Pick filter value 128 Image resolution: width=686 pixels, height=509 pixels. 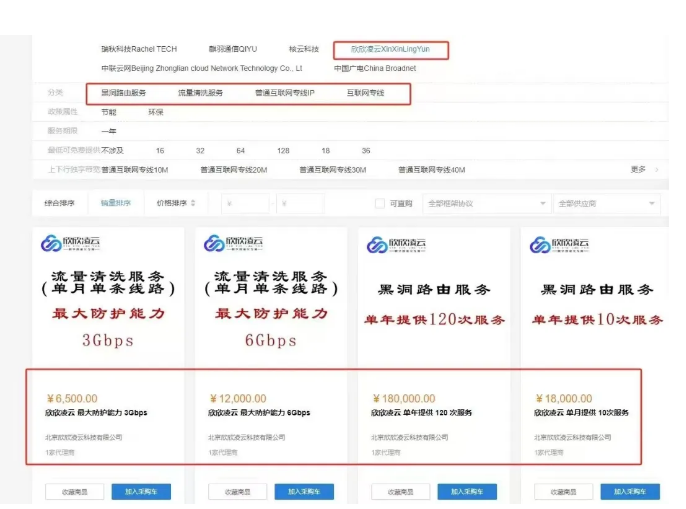click(x=283, y=151)
